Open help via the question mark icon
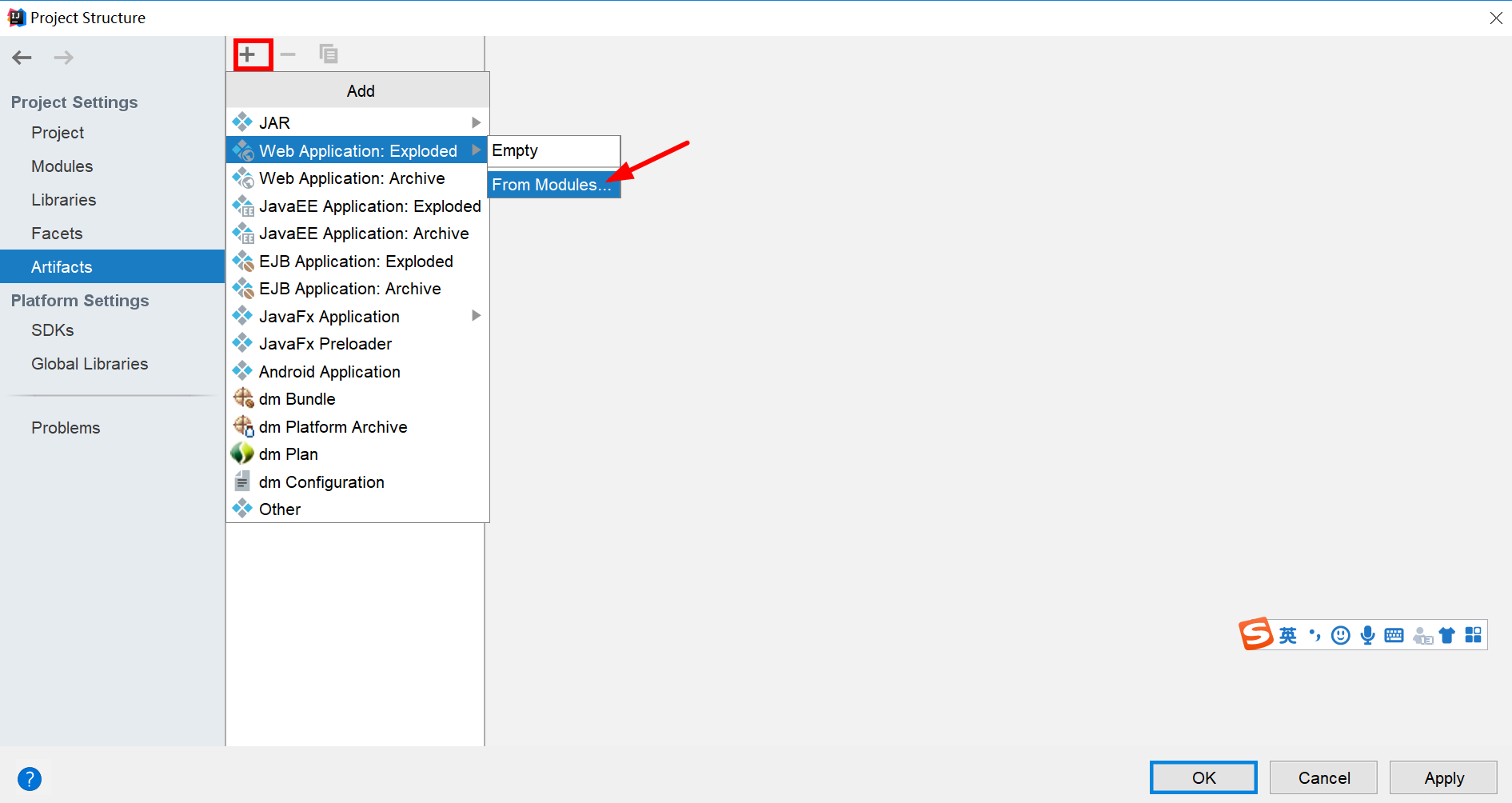Image resolution: width=1512 pixels, height=803 pixels. pos(30,778)
